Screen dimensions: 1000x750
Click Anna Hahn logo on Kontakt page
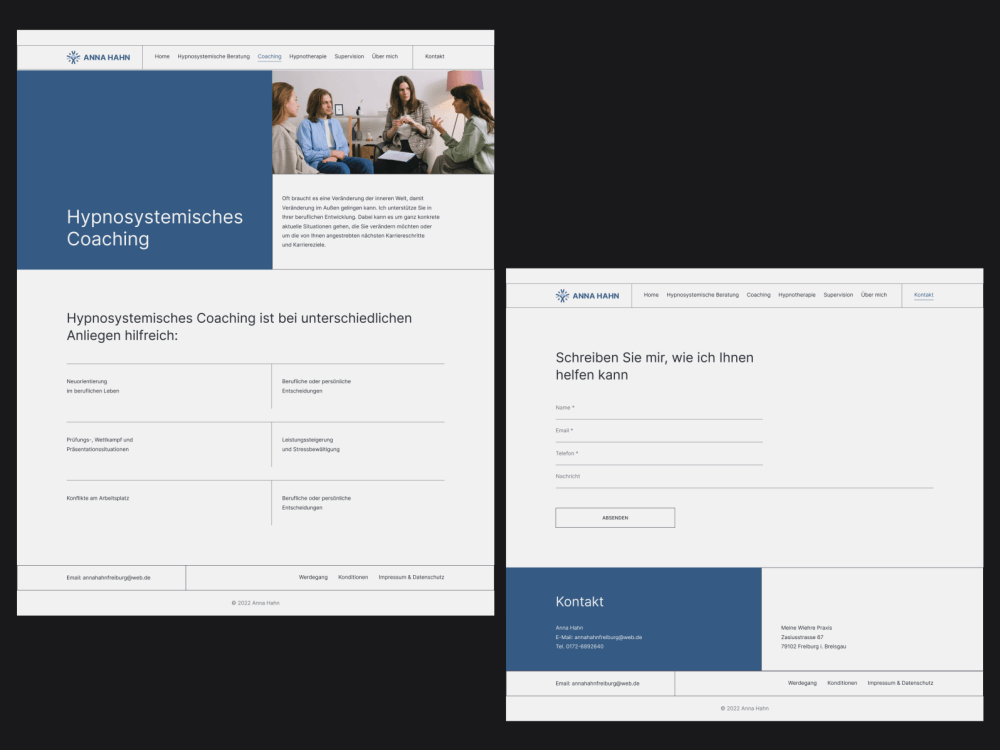coord(587,296)
